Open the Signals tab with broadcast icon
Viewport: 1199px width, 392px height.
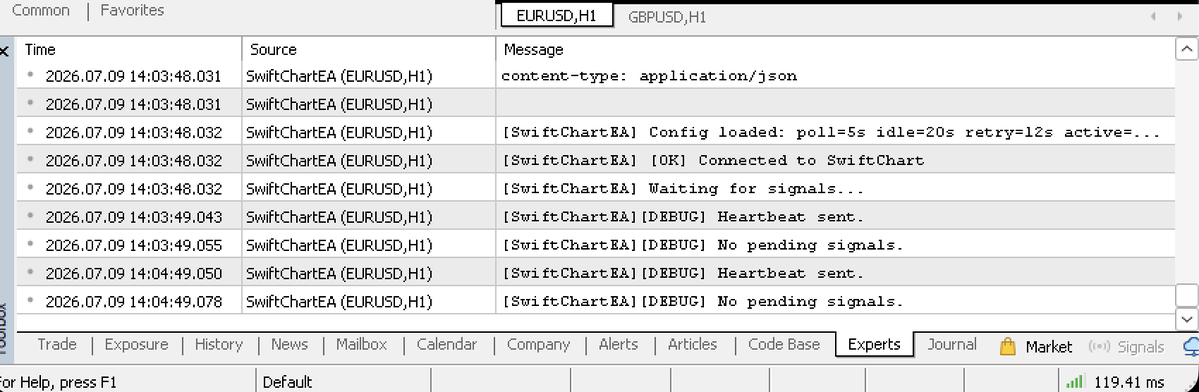(x=1126, y=346)
